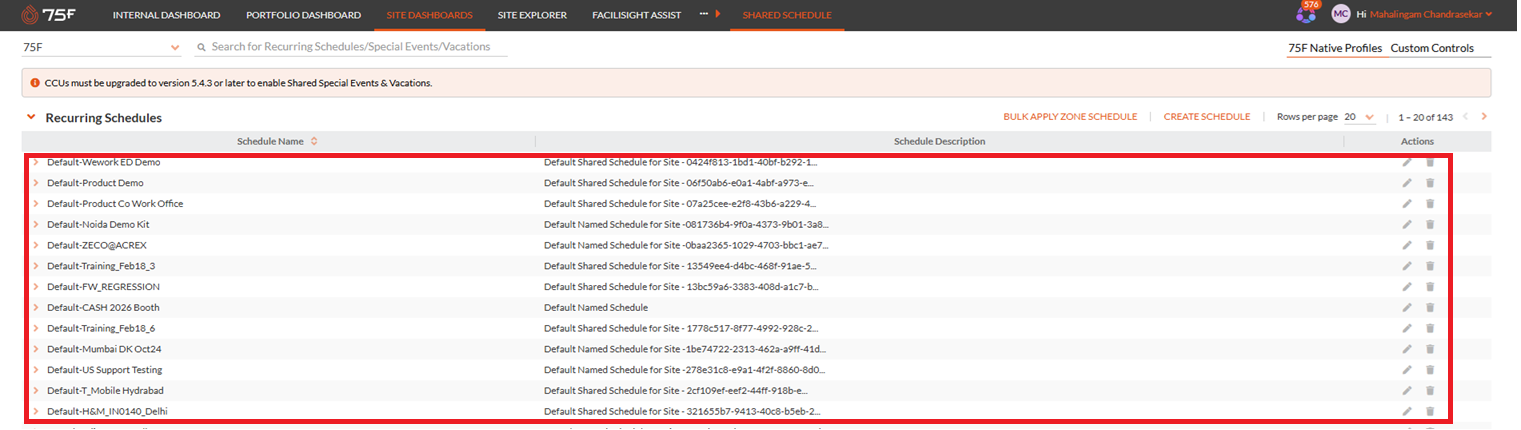
Task: Edit the Default-FW_REGRESSION schedule
Action: point(1407,287)
